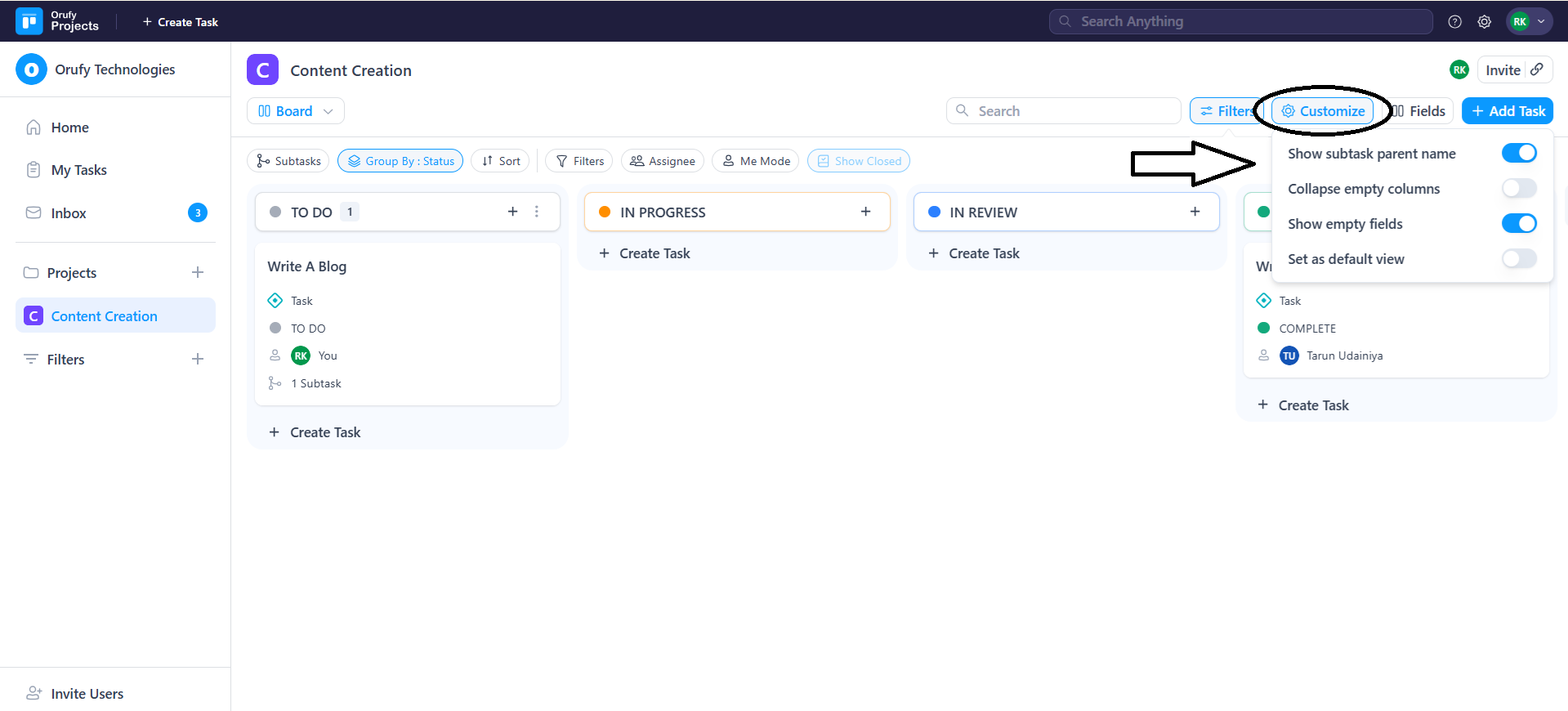The width and height of the screenshot is (1568, 711).
Task: Click plus icon on IN REVIEW column
Action: point(1195,212)
